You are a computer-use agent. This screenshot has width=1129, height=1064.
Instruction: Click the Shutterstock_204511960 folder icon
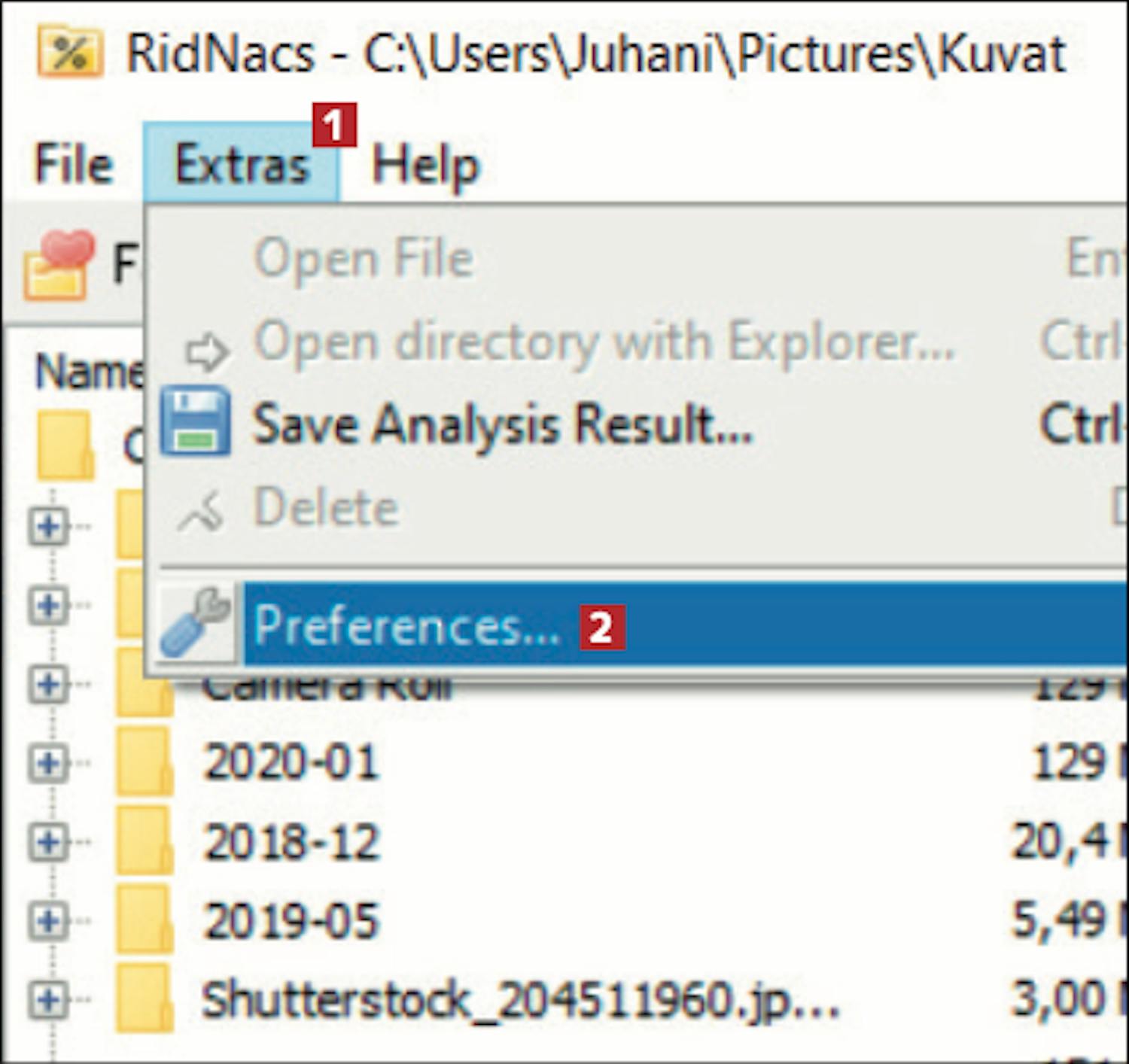(144, 999)
